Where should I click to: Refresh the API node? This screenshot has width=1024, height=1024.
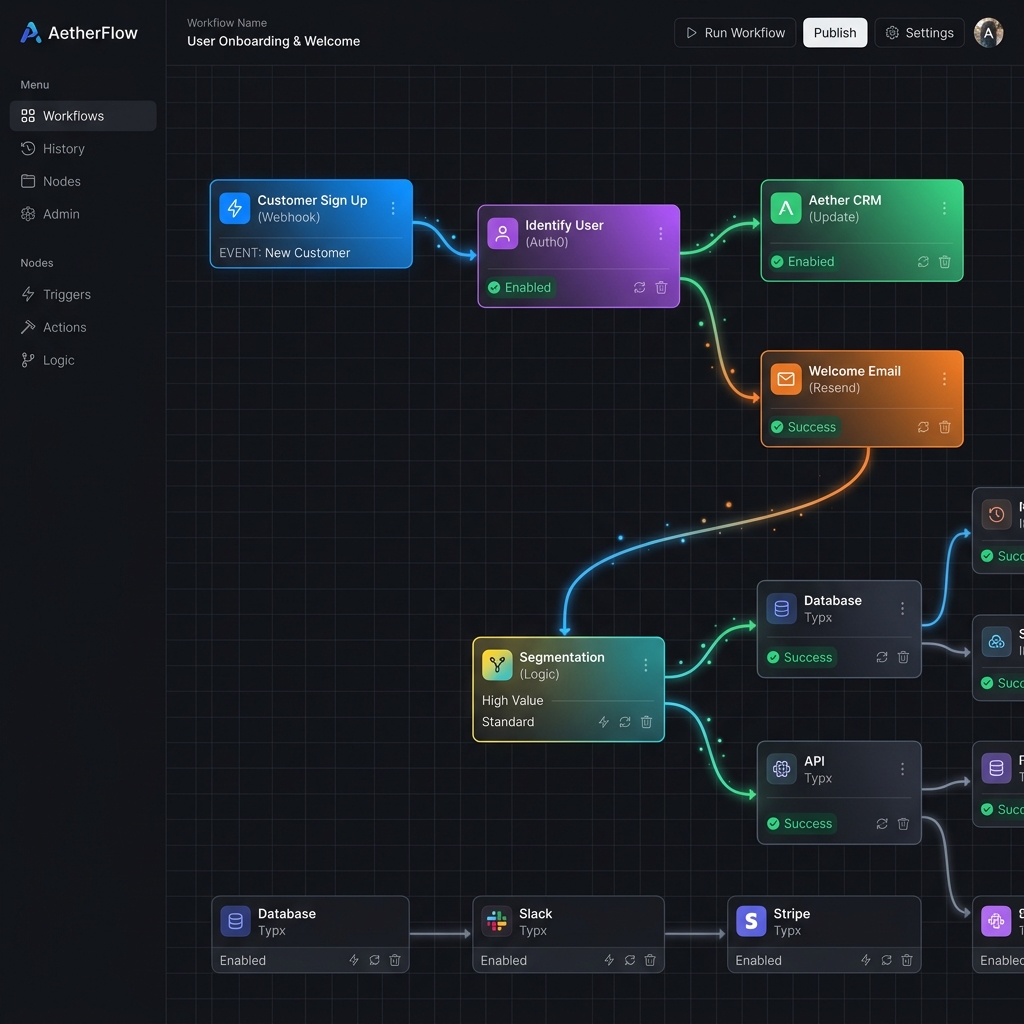coord(882,824)
